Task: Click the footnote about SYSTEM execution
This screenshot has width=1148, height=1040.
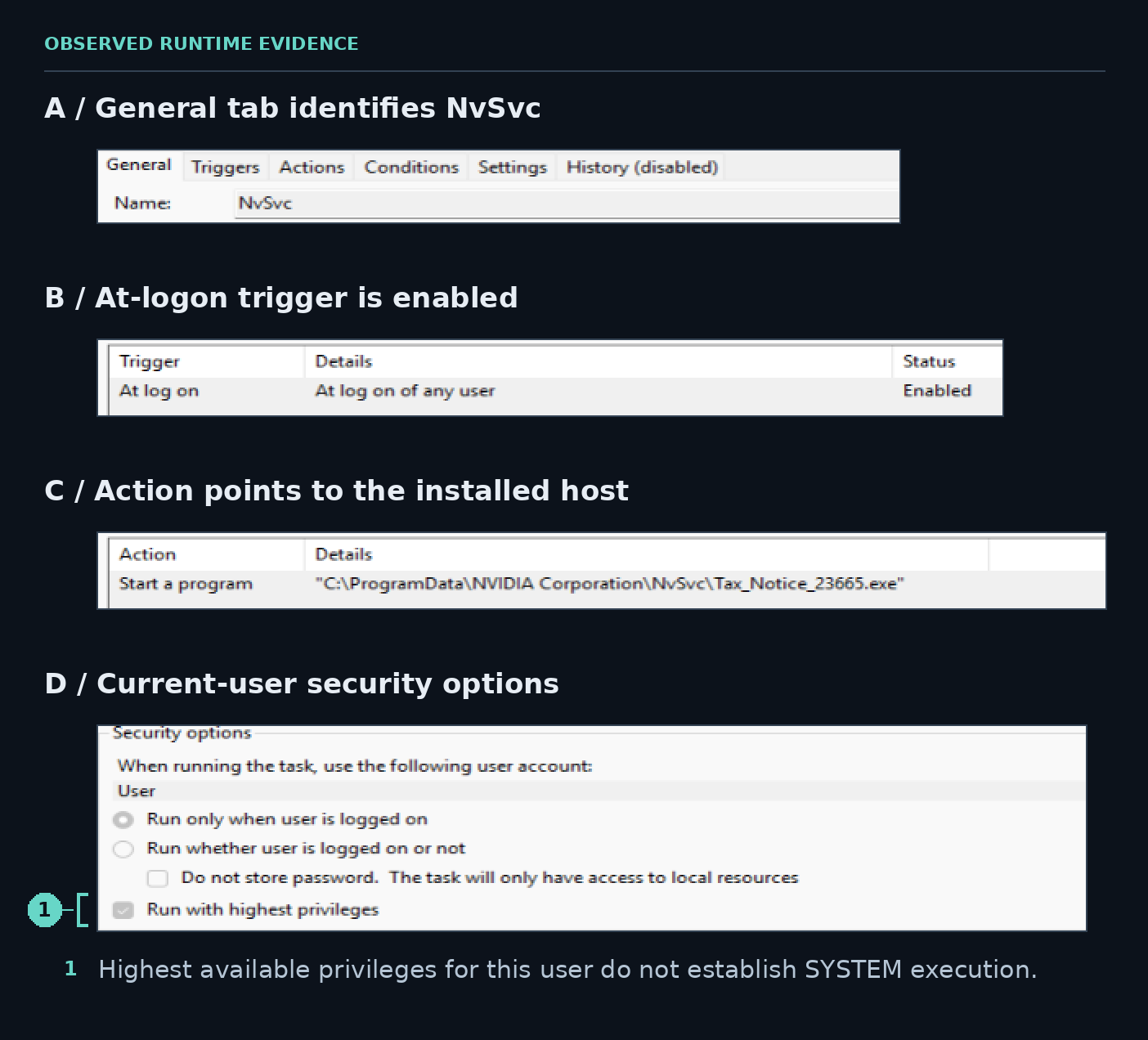Action: coord(567,970)
